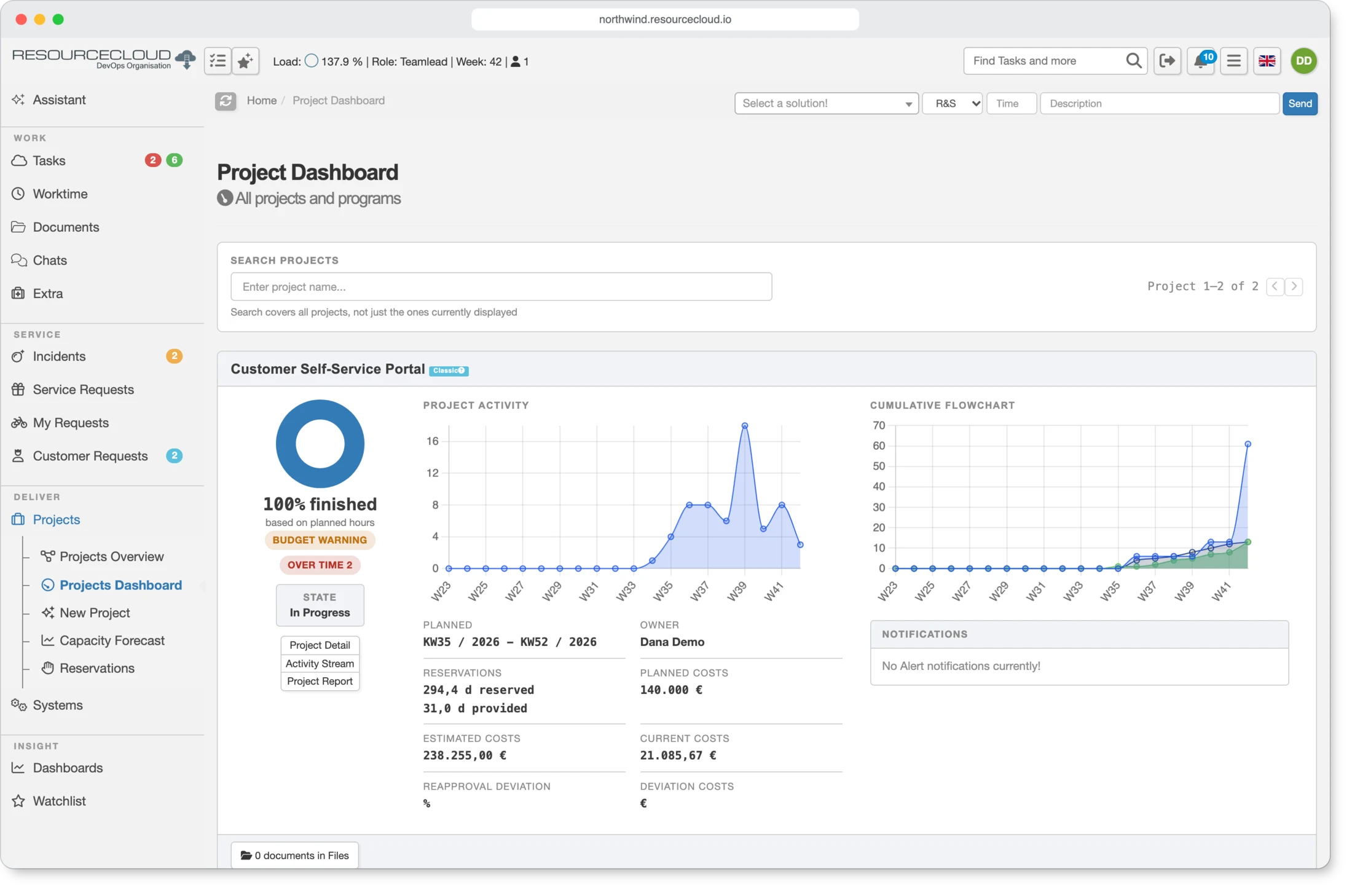Click the user count person icon
1352x896 pixels.
coord(516,61)
